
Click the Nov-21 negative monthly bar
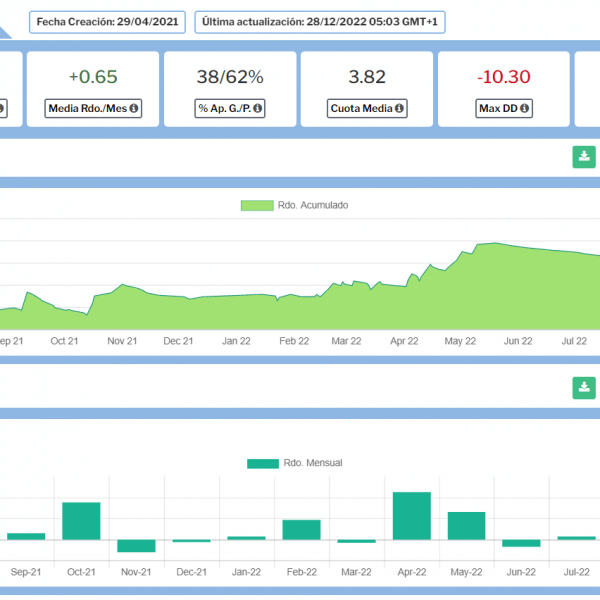pyautogui.click(x=136, y=546)
